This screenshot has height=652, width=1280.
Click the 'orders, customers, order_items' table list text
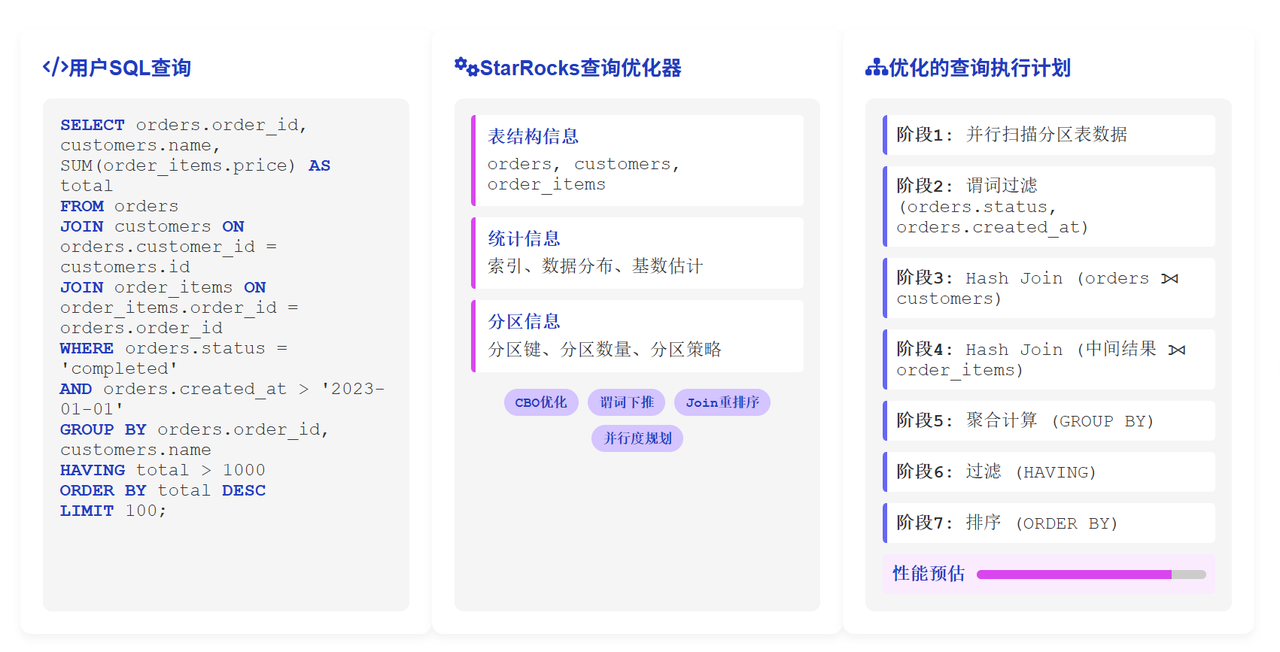[x=584, y=174]
